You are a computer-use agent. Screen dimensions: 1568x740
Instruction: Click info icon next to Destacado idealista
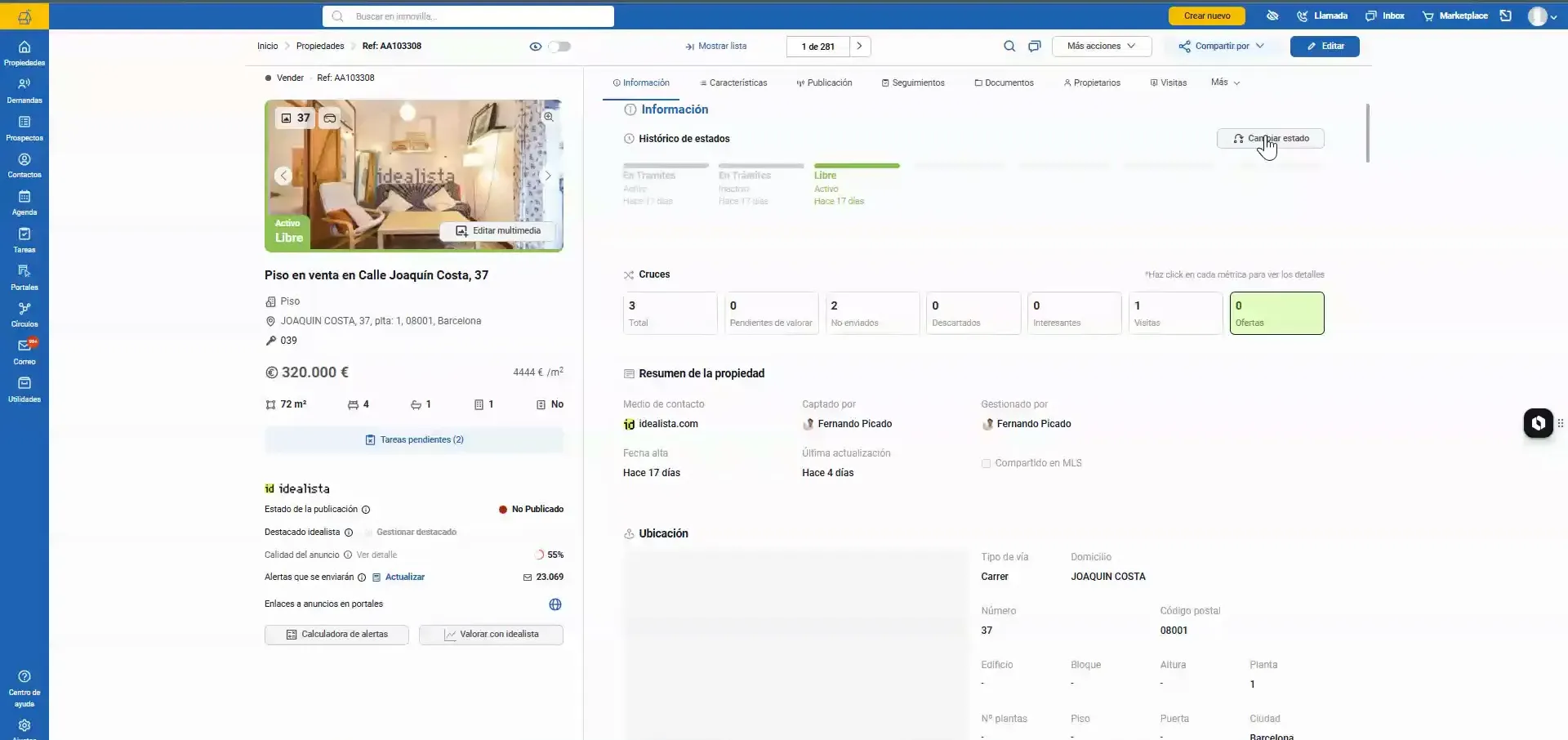[349, 533]
